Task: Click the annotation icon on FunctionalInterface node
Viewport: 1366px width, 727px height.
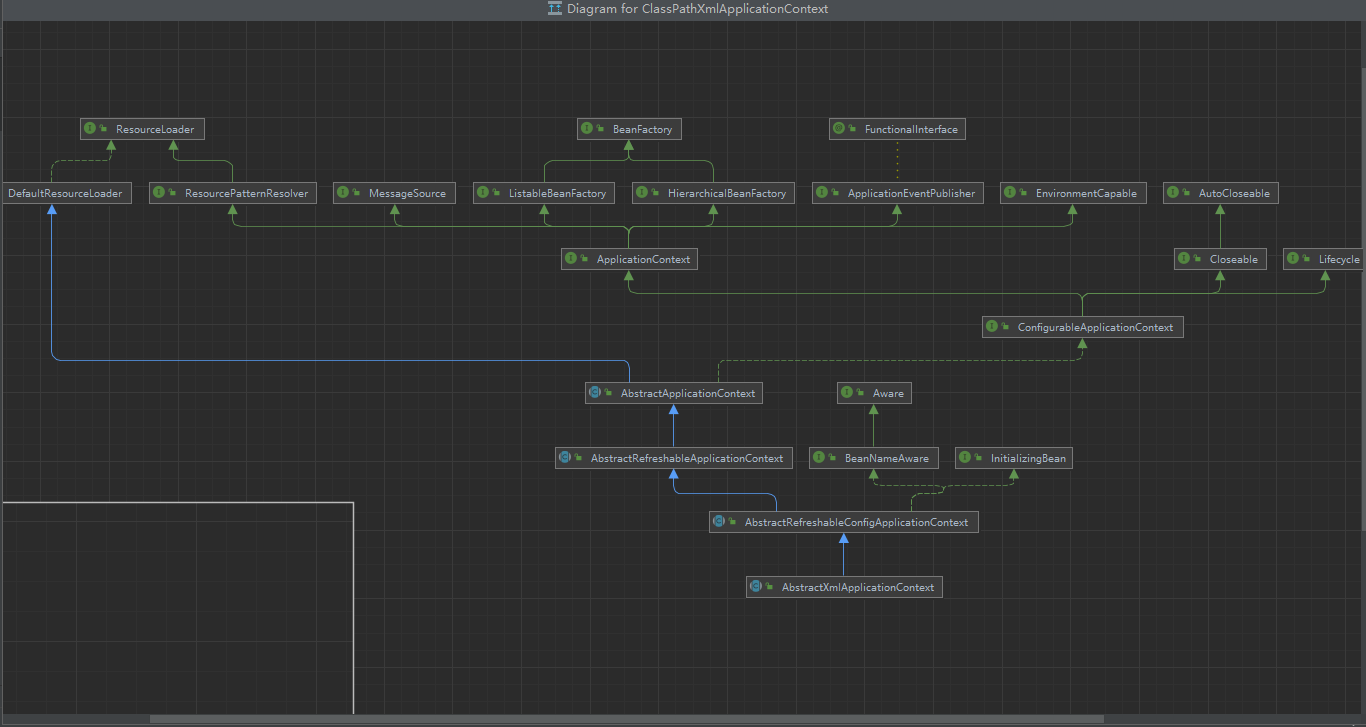Action: (x=839, y=129)
